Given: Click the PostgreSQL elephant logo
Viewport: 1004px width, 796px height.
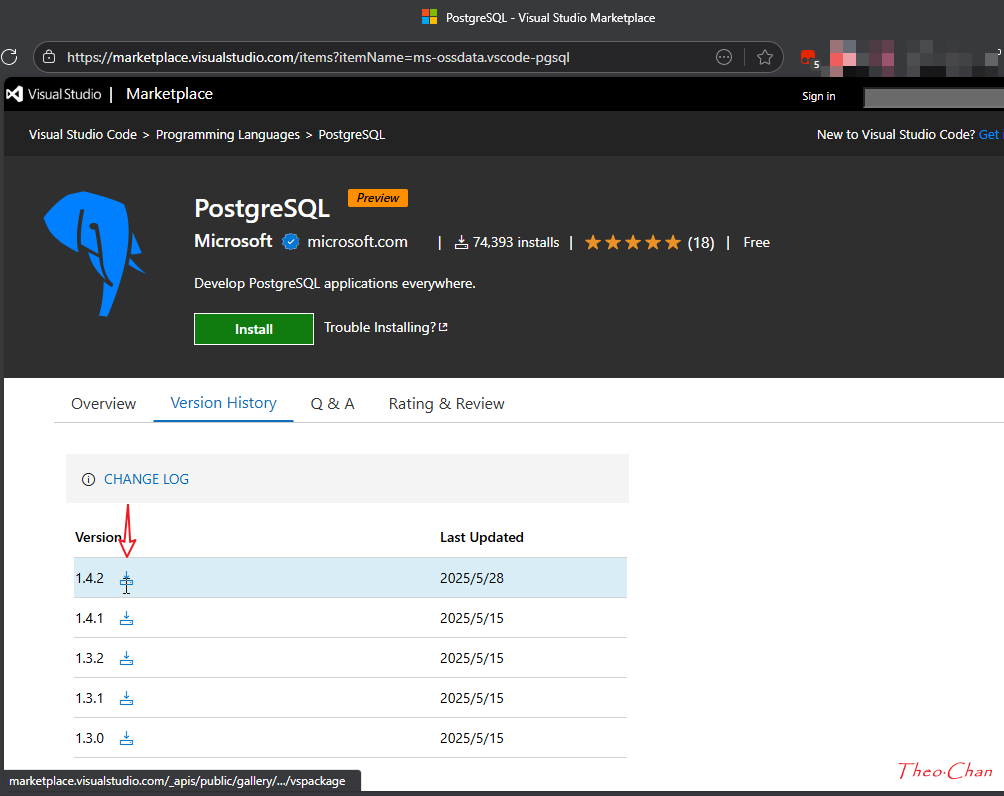Looking at the screenshot, I should [x=95, y=254].
